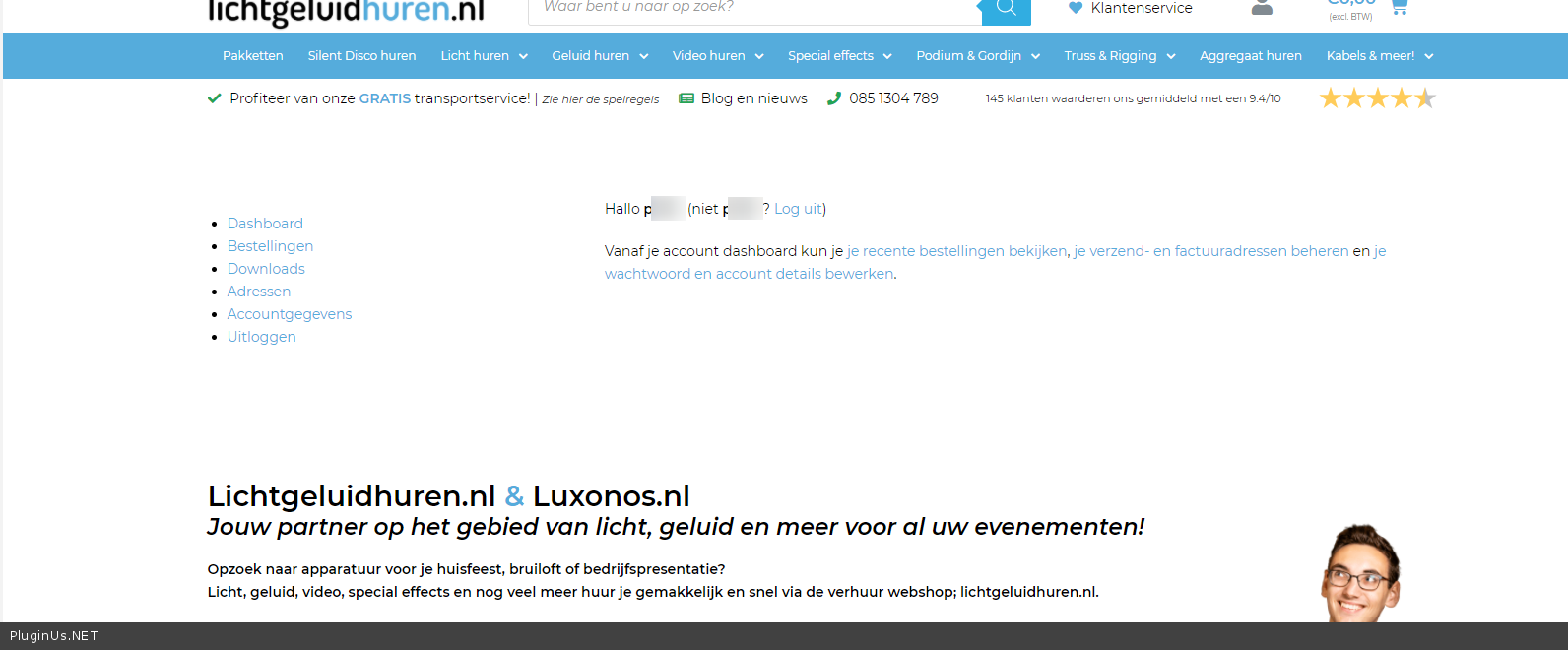Click the Lichtgeluidhuren.nl & Luxonos.nl heading

click(448, 495)
